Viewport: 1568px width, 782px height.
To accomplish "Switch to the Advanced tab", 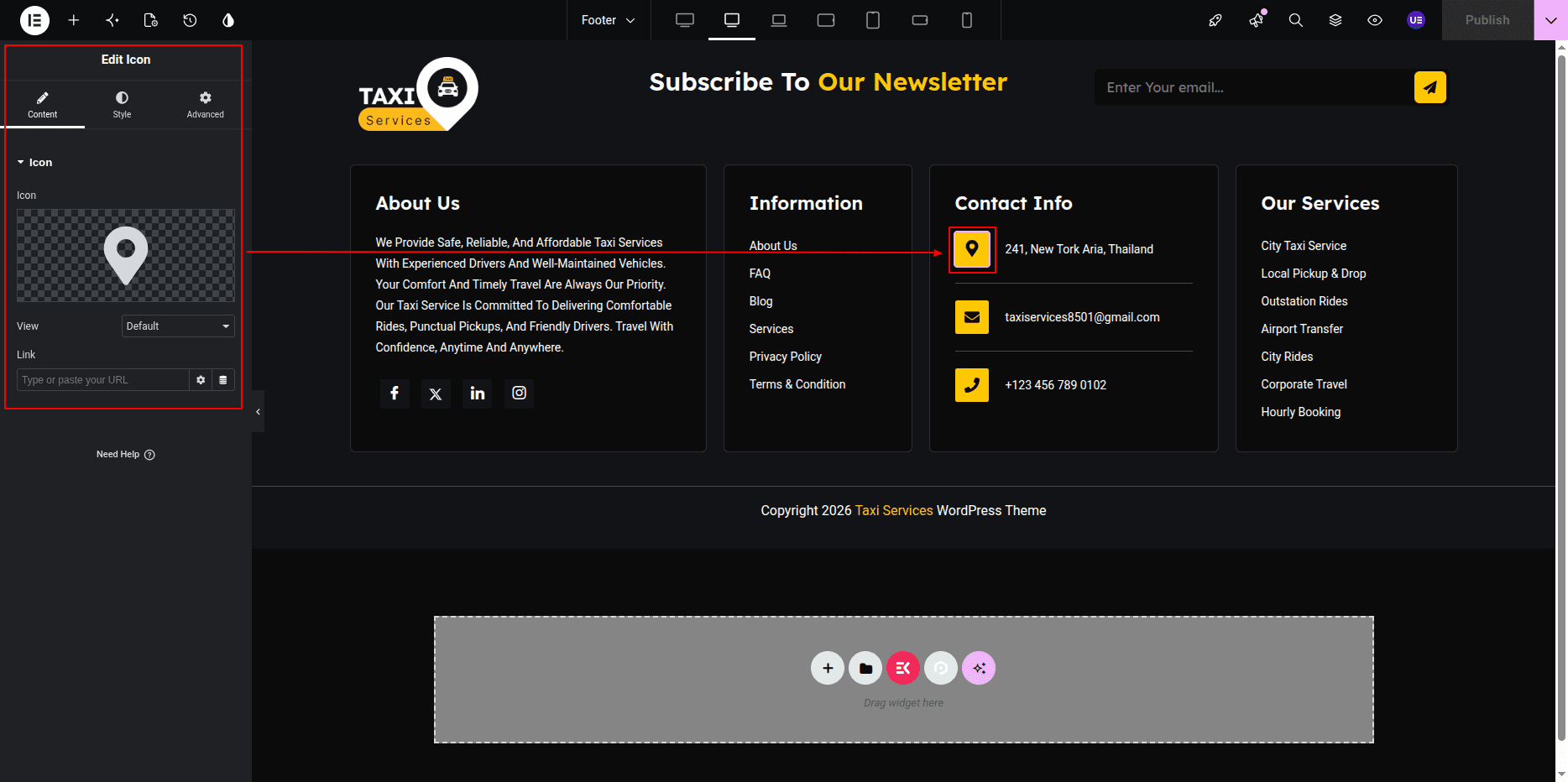I will pos(206,105).
